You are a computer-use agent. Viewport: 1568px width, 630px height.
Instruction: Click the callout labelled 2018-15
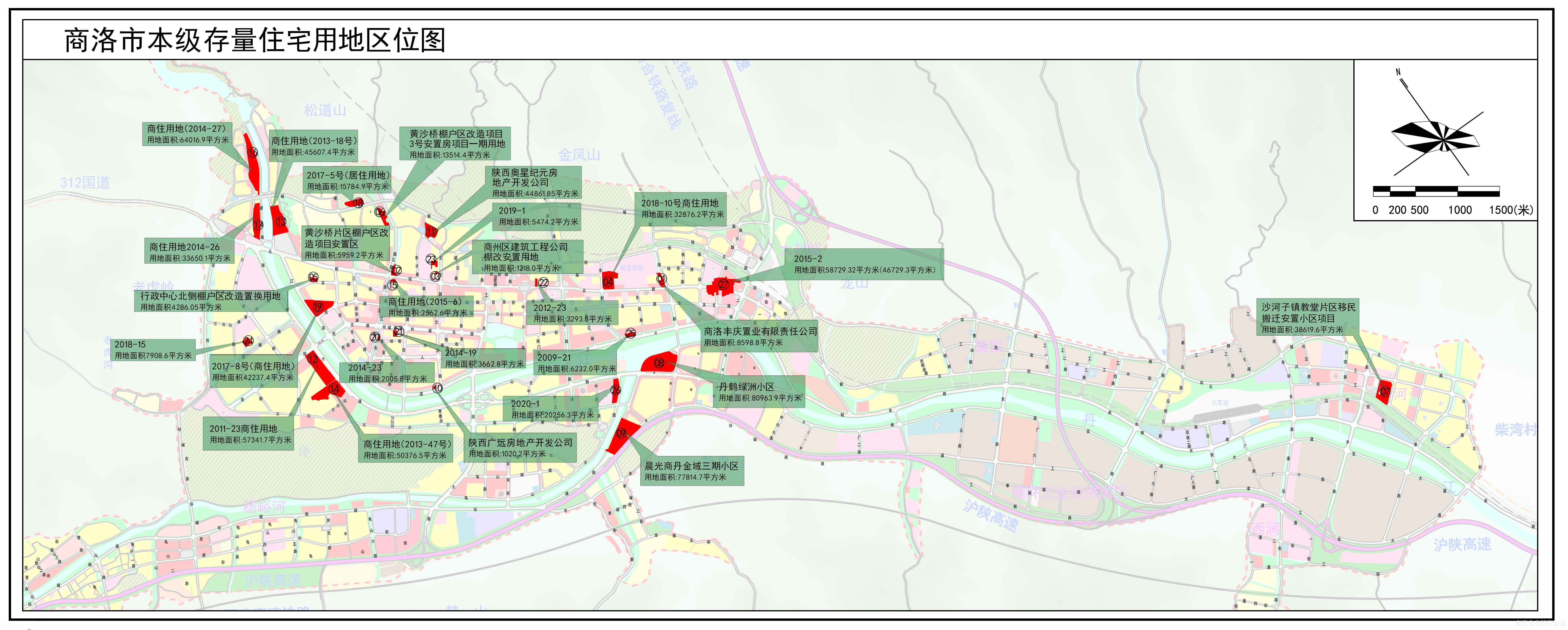click(x=153, y=350)
